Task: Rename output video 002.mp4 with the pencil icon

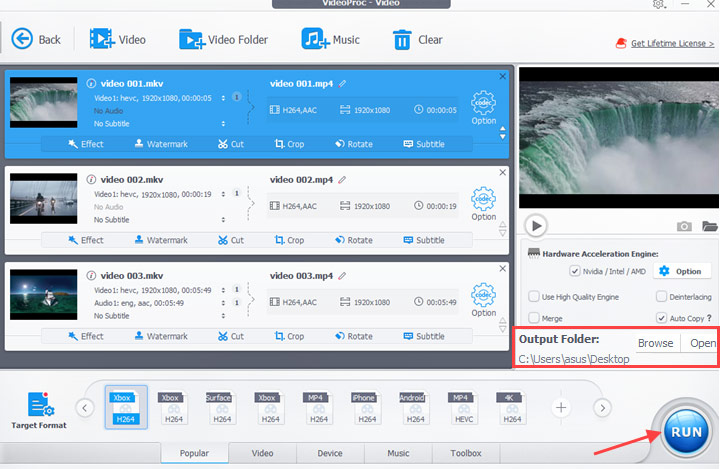Action: click(342, 180)
